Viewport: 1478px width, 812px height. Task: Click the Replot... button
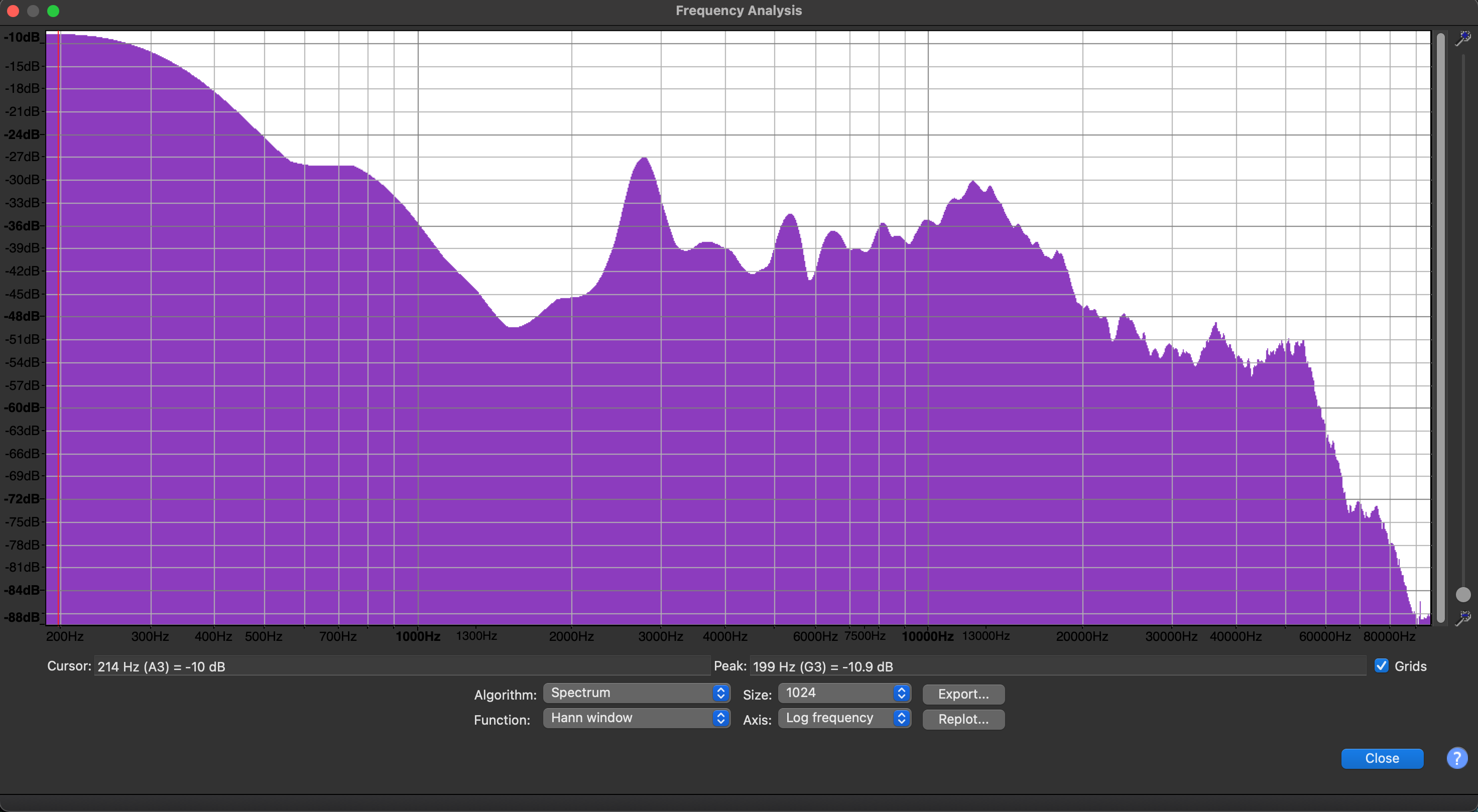(963, 719)
